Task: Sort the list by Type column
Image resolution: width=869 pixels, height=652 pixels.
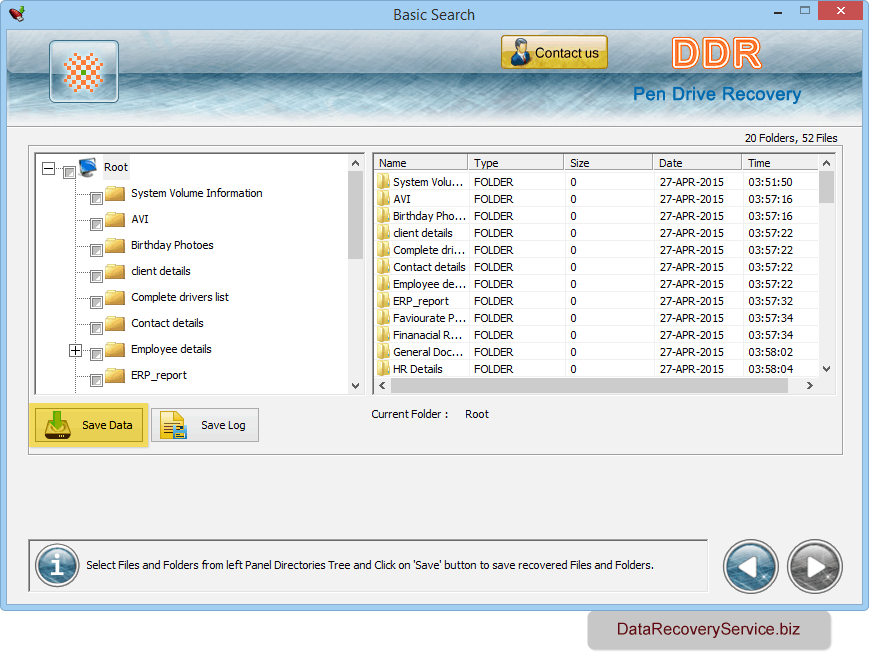Action: pos(515,163)
